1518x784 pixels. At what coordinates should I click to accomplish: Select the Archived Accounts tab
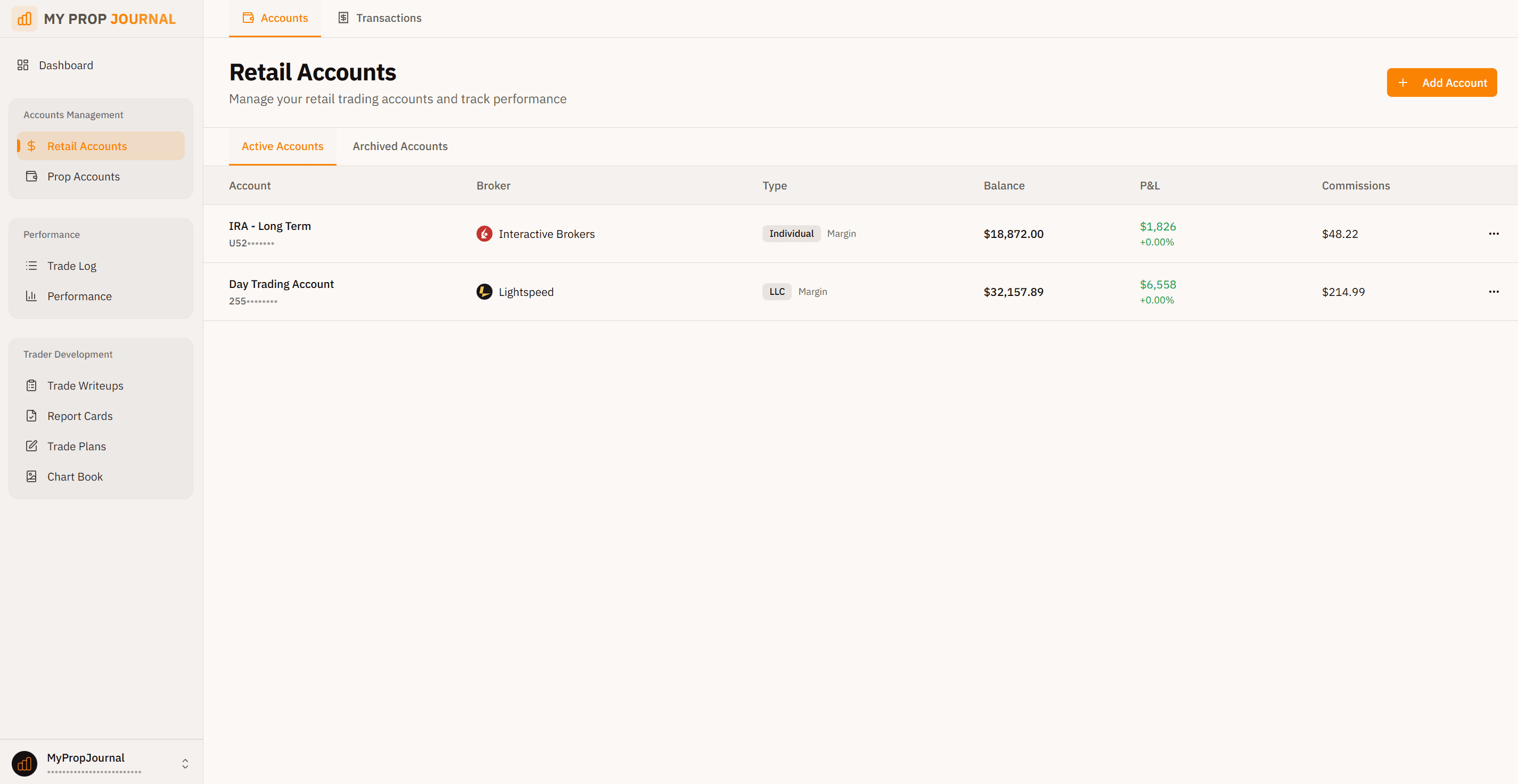click(400, 147)
